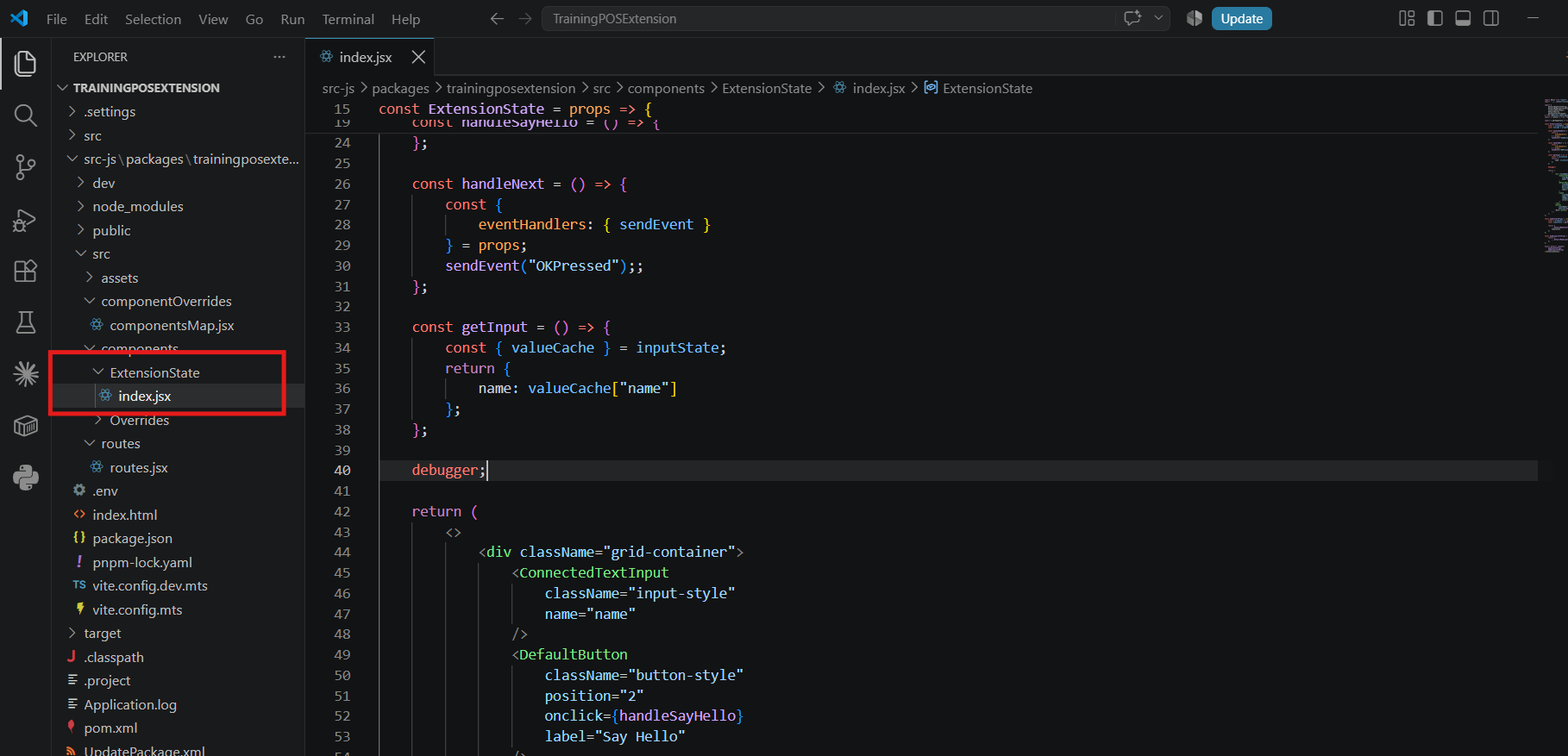The image size is (1568, 756).
Task: Go back with the navigation arrow
Action: coord(497,18)
